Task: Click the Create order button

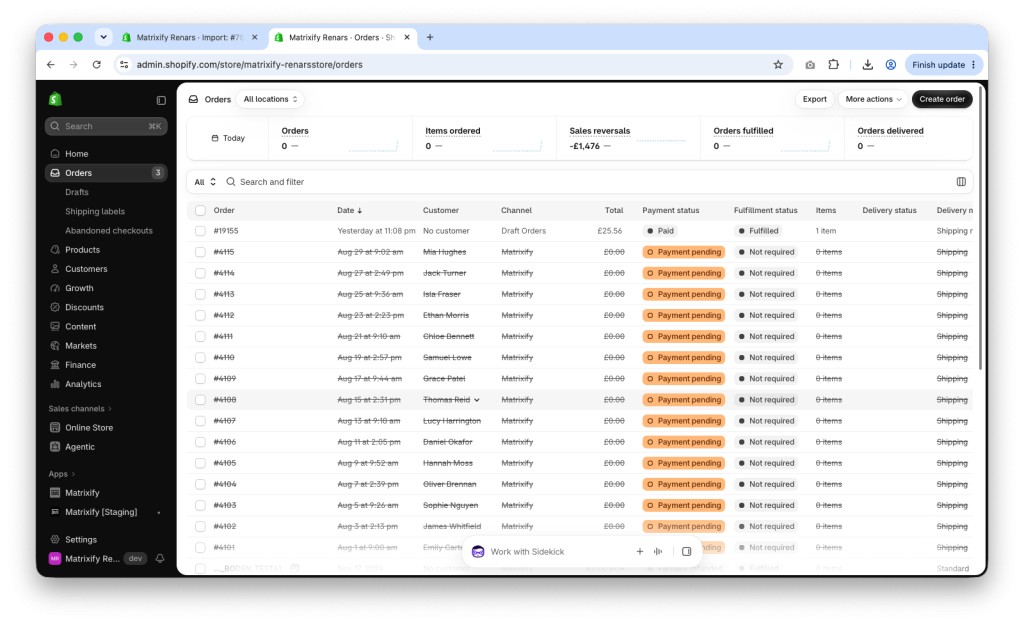Action: pos(942,99)
